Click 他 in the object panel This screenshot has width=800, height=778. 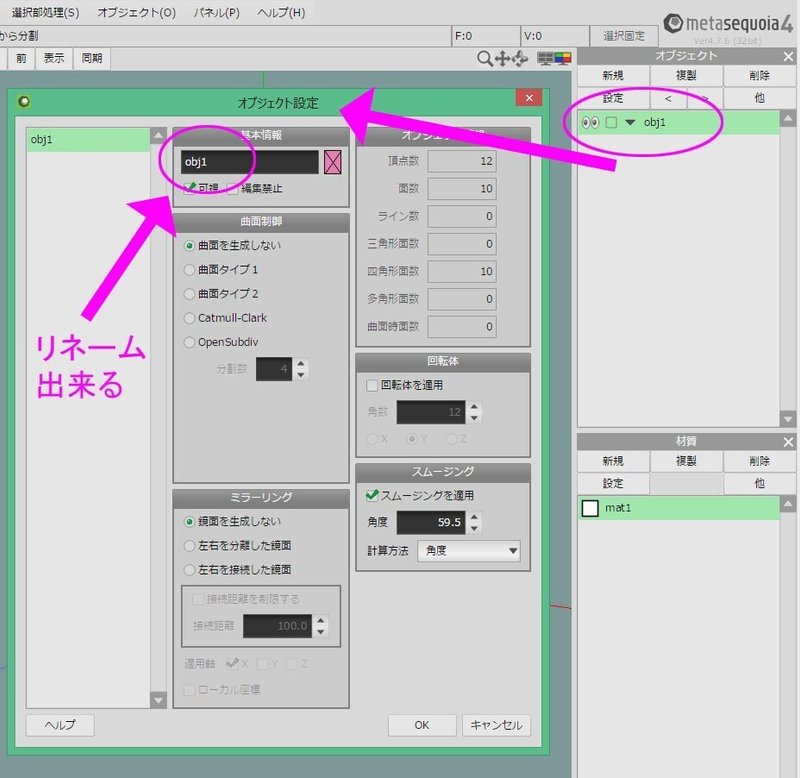[x=760, y=98]
